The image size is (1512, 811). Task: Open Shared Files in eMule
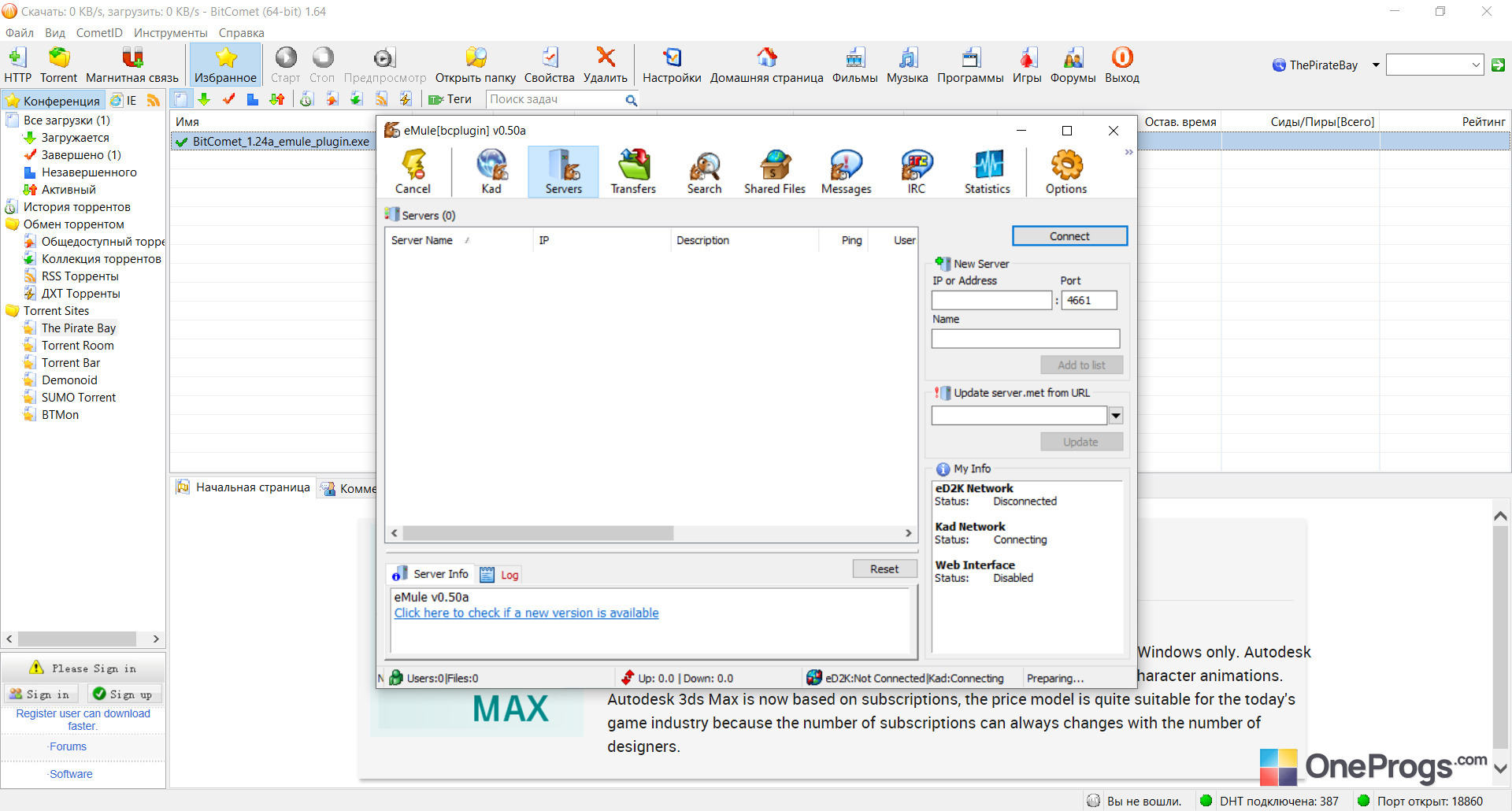click(x=775, y=172)
